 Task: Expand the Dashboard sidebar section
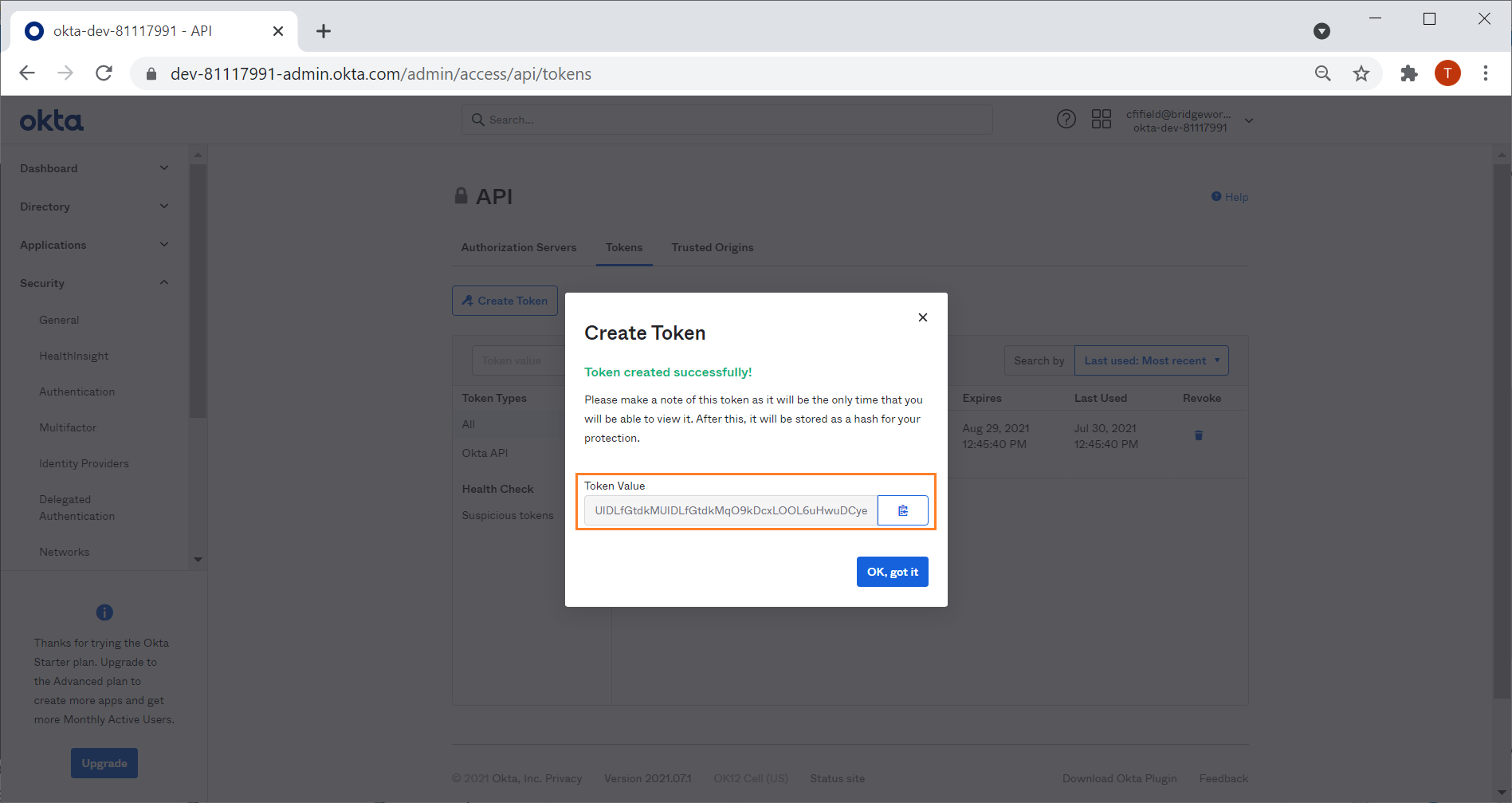point(94,168)
